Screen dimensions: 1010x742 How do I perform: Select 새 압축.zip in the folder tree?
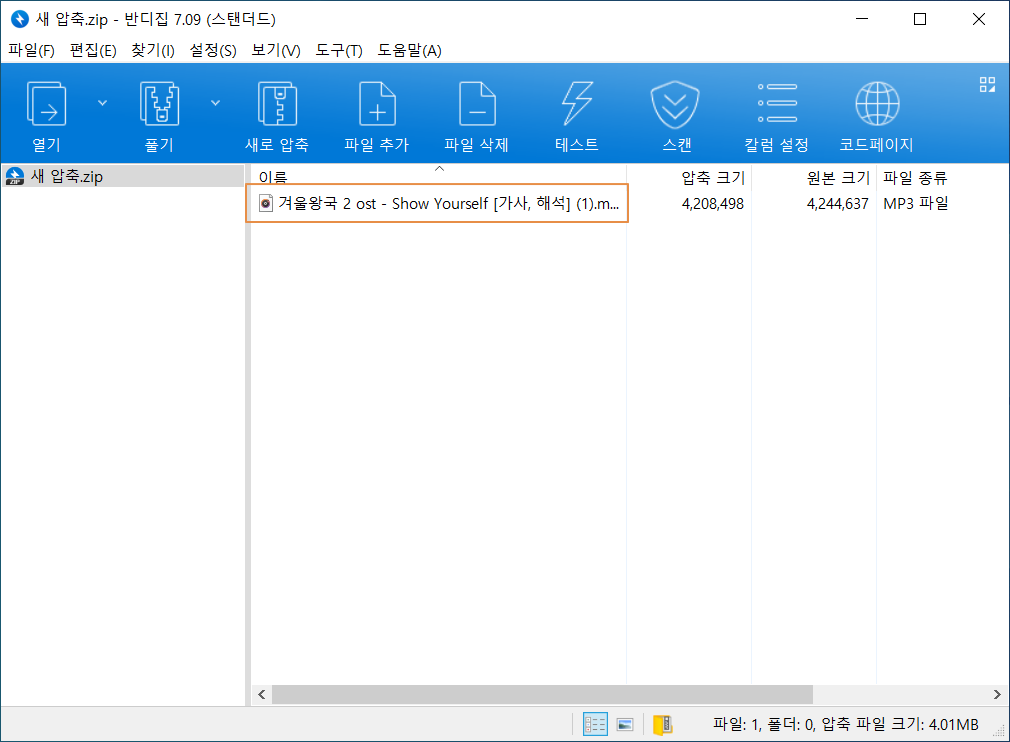(122, 176)
